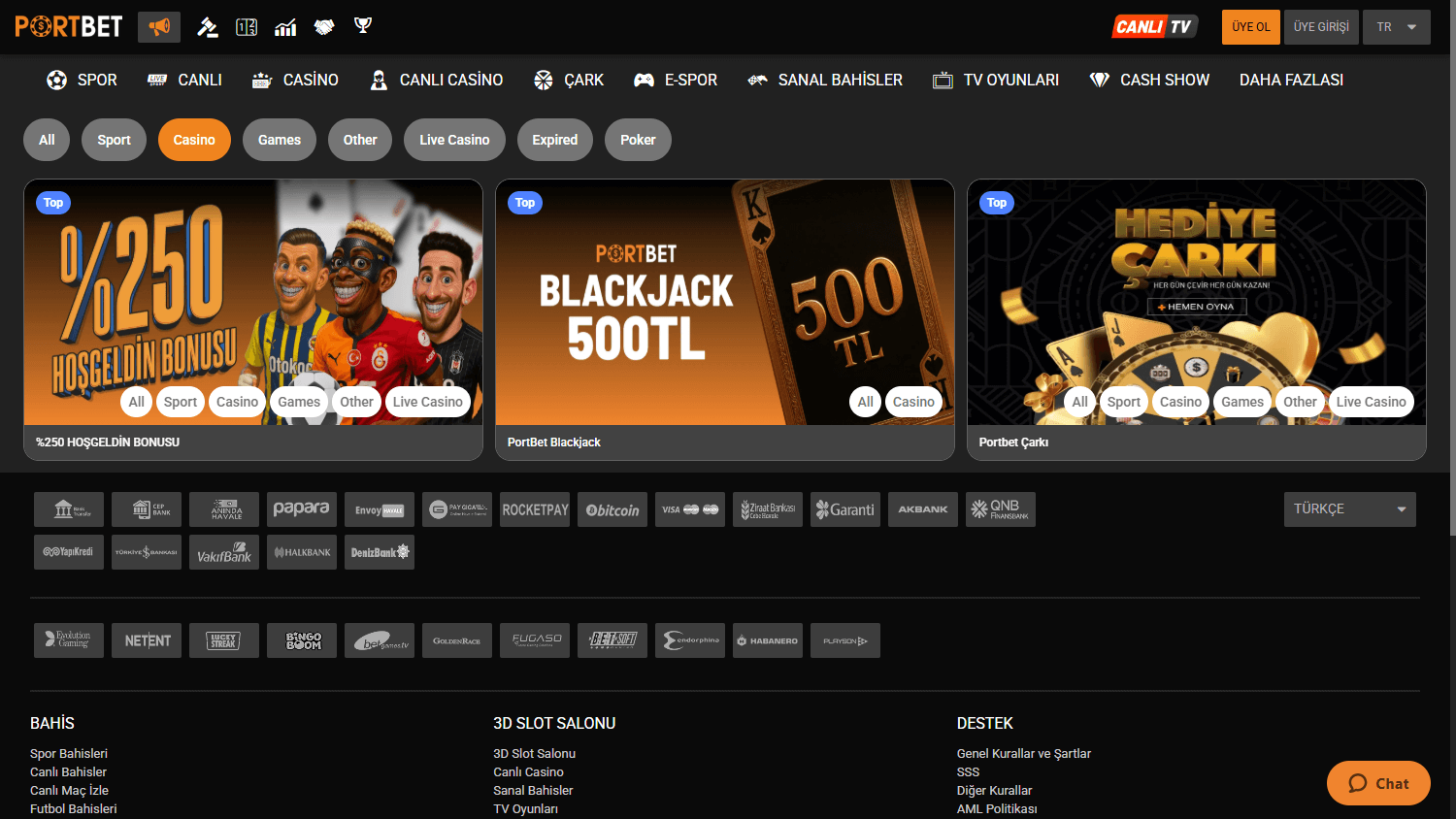The width and height of the screenshot is (1456, 819).
Task: Enable the Expired promotions filter
Action: click(x=554, y=140)
